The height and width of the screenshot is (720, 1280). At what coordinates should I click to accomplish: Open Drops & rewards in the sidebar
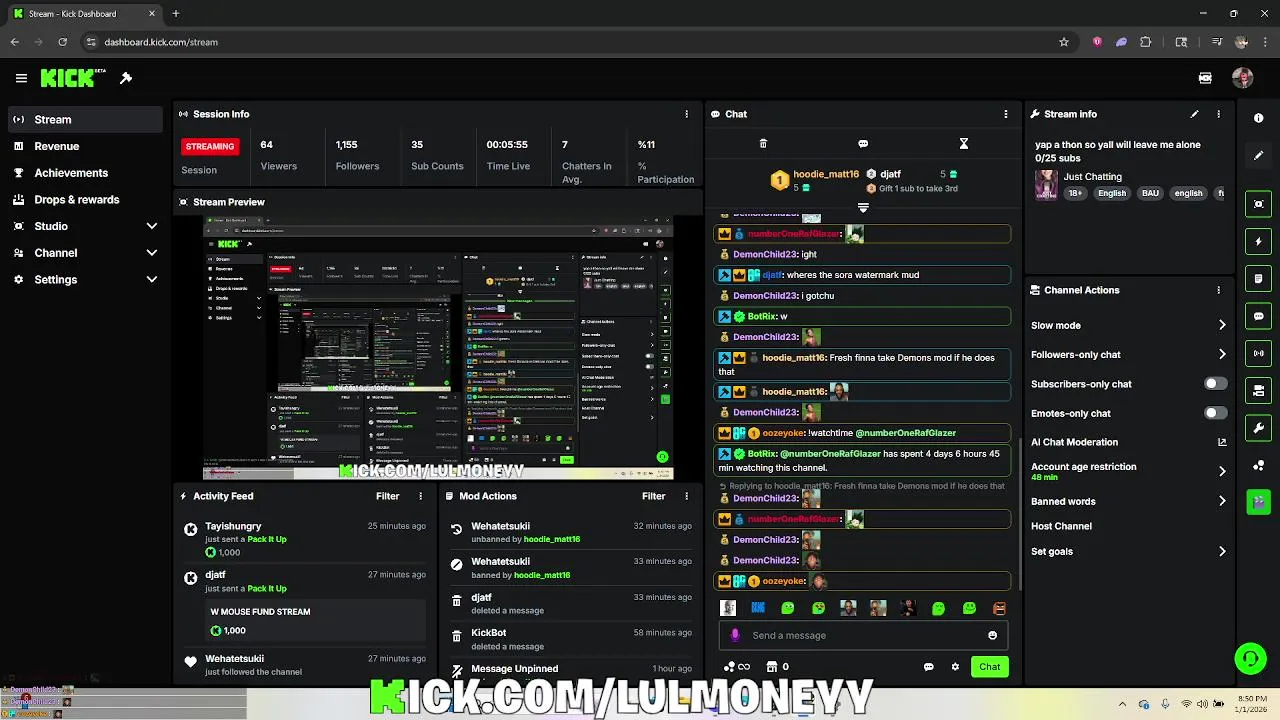pyautogui.click(x=85, y=199)
